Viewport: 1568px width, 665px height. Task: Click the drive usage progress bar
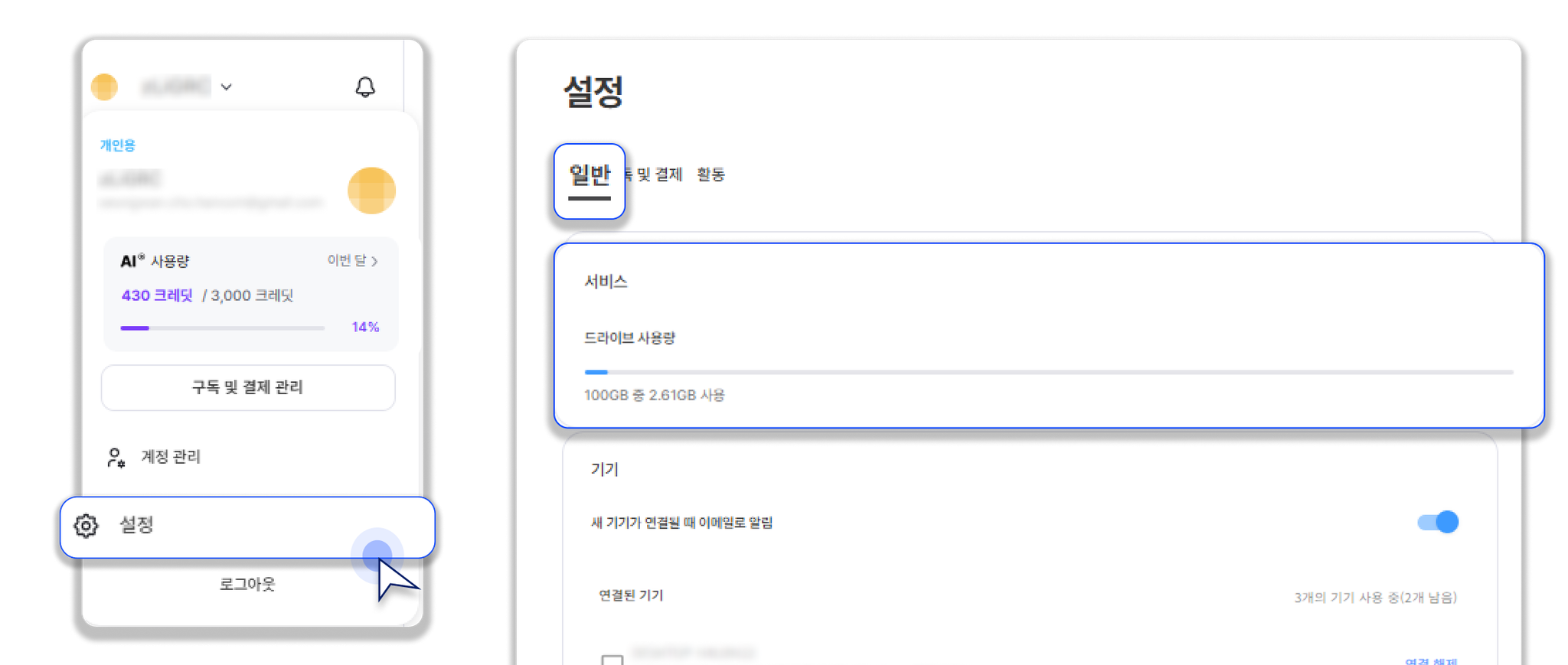1049,372
